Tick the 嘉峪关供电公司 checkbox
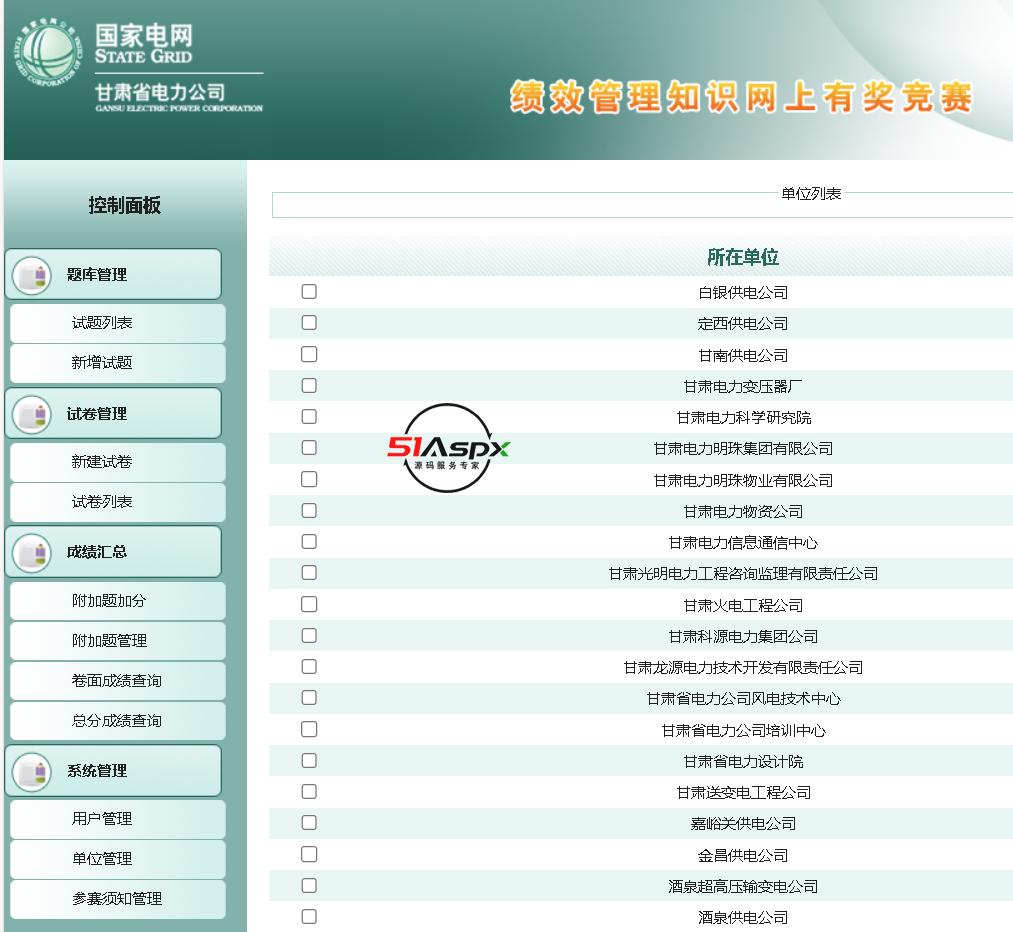The height and width of the screenshot is (932, 1013). pyautogui.click(x=309, y=822)
